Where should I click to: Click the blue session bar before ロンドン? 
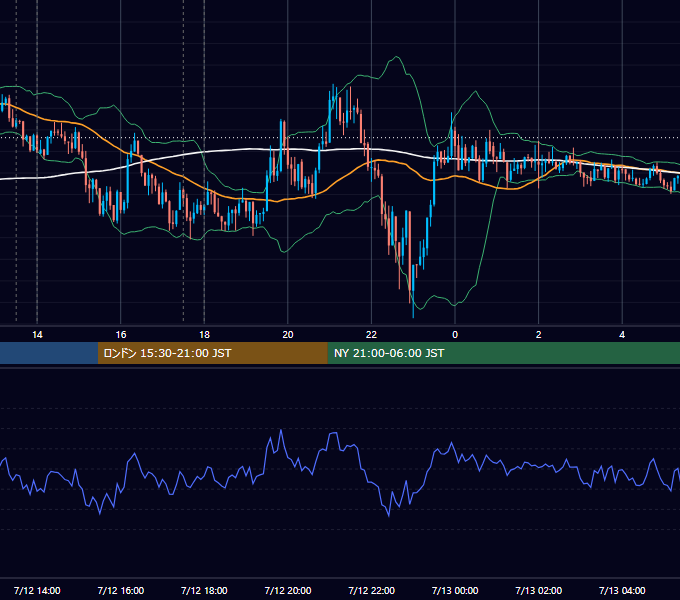49,353
